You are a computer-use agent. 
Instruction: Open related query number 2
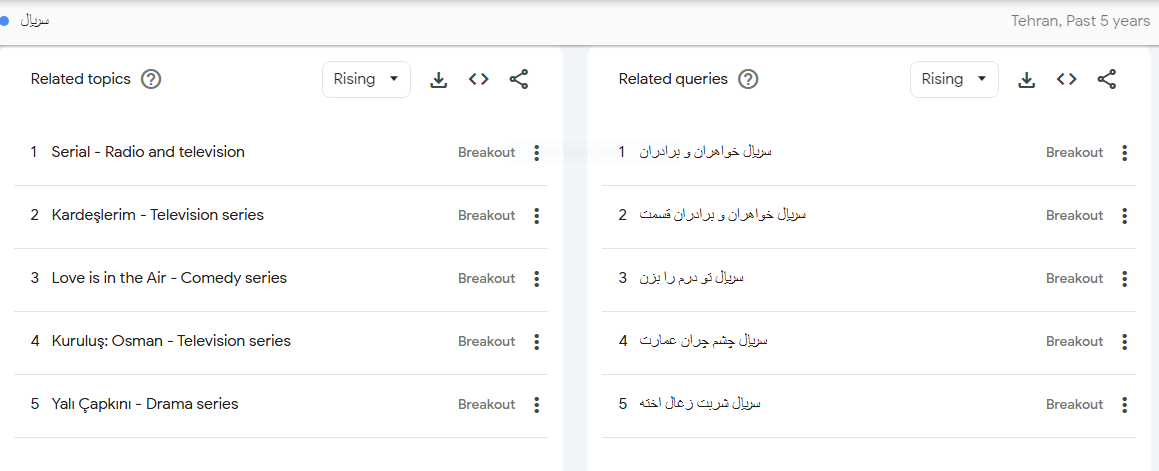[723, 214]
